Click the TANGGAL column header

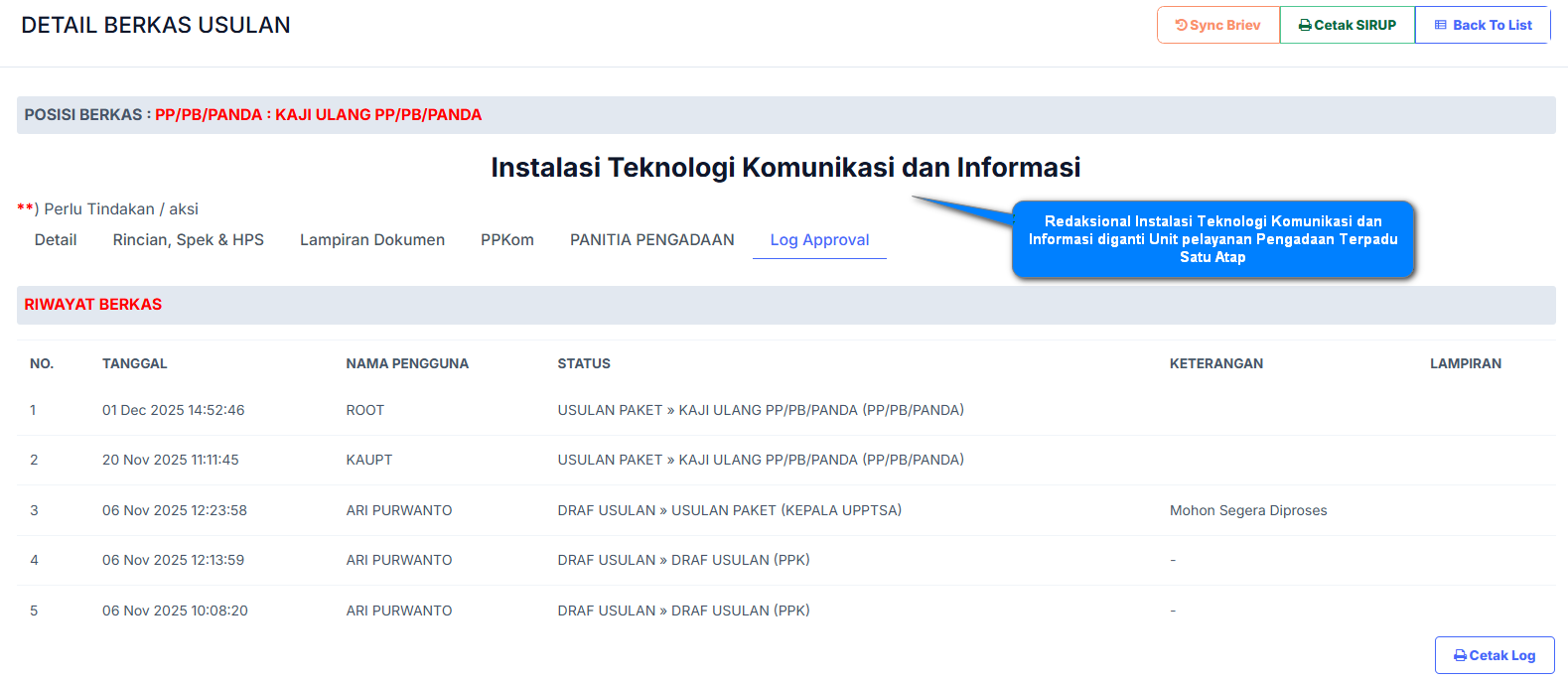135,364
